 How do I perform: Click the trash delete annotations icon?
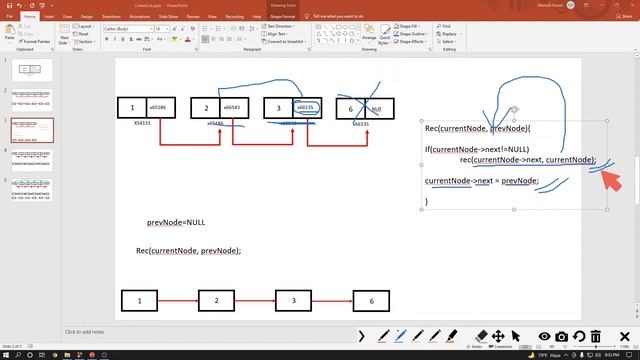[x=596, y=336]
